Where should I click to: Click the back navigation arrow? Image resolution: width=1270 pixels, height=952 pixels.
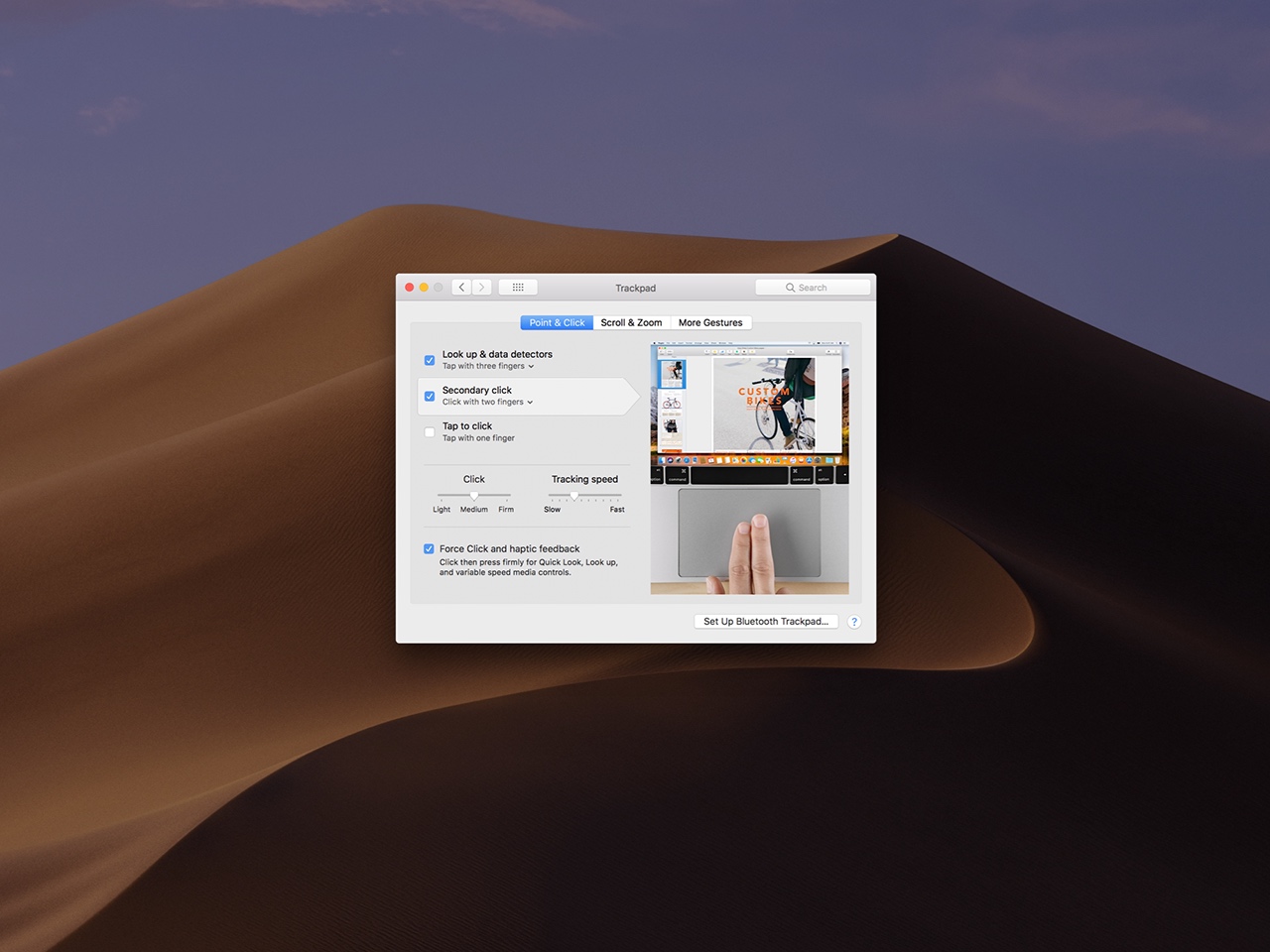(461, 287)
